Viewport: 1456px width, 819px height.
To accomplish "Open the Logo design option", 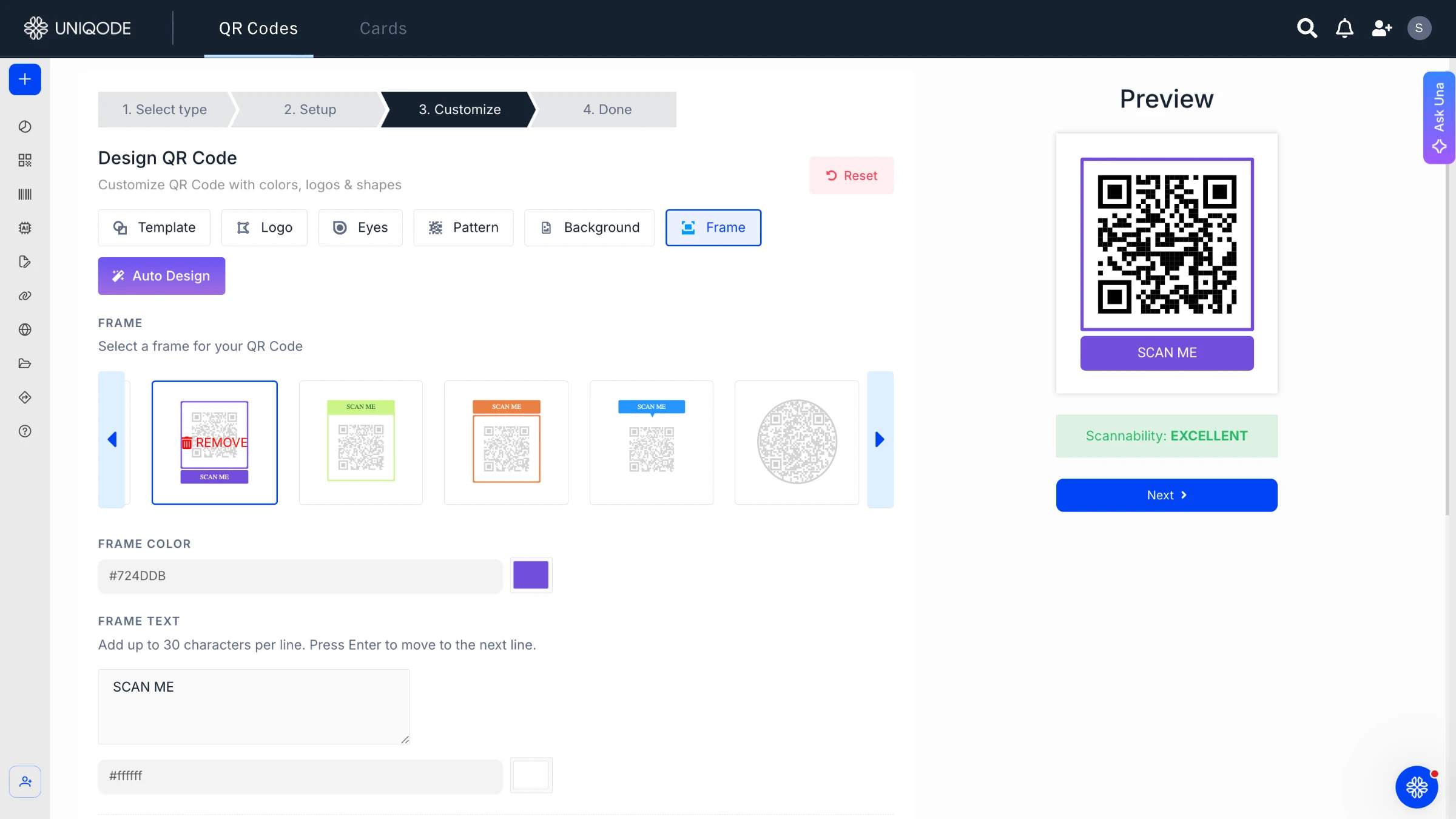I will pos(265,227).
